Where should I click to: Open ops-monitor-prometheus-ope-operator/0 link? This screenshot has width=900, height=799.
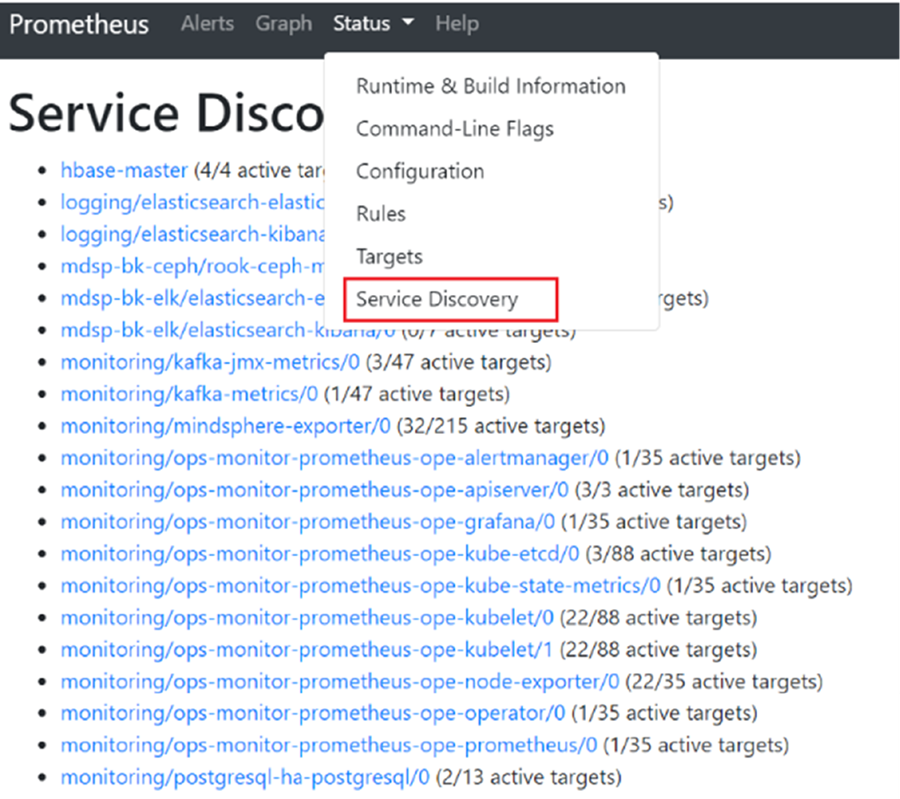click(313, 713)
